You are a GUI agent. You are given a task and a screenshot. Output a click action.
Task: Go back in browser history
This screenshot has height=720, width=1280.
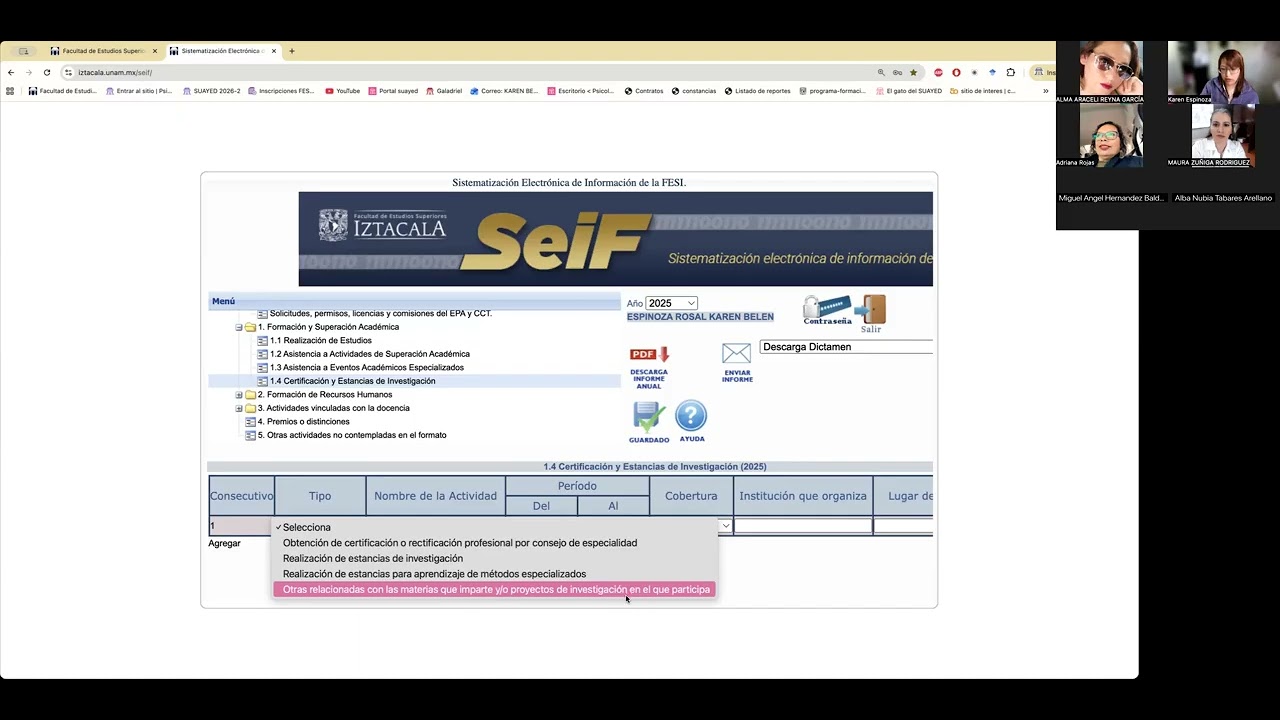coord(11,72)
